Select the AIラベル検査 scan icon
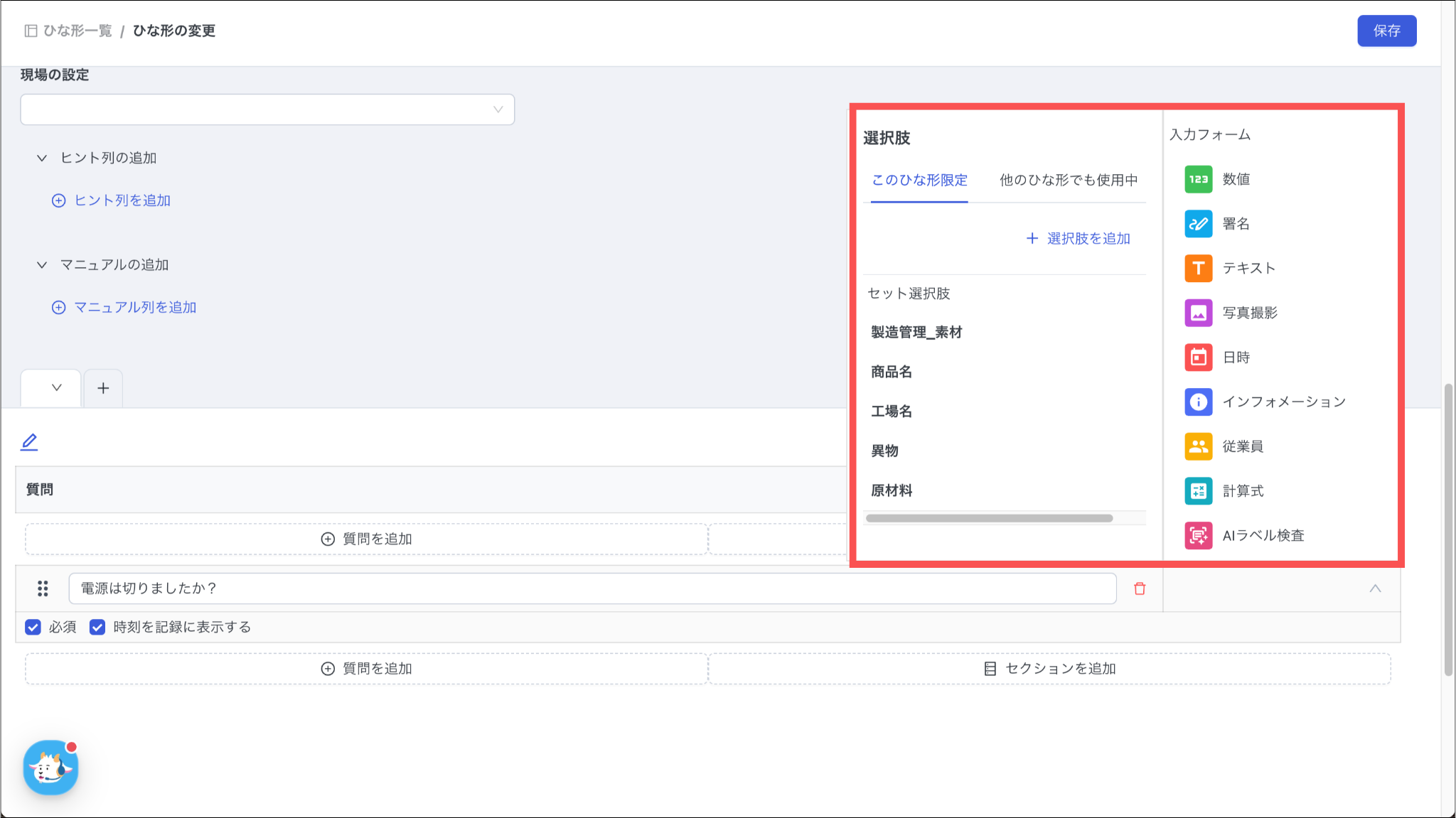The height and width of the screenshot is (818, 1456). pos(1198,535)
